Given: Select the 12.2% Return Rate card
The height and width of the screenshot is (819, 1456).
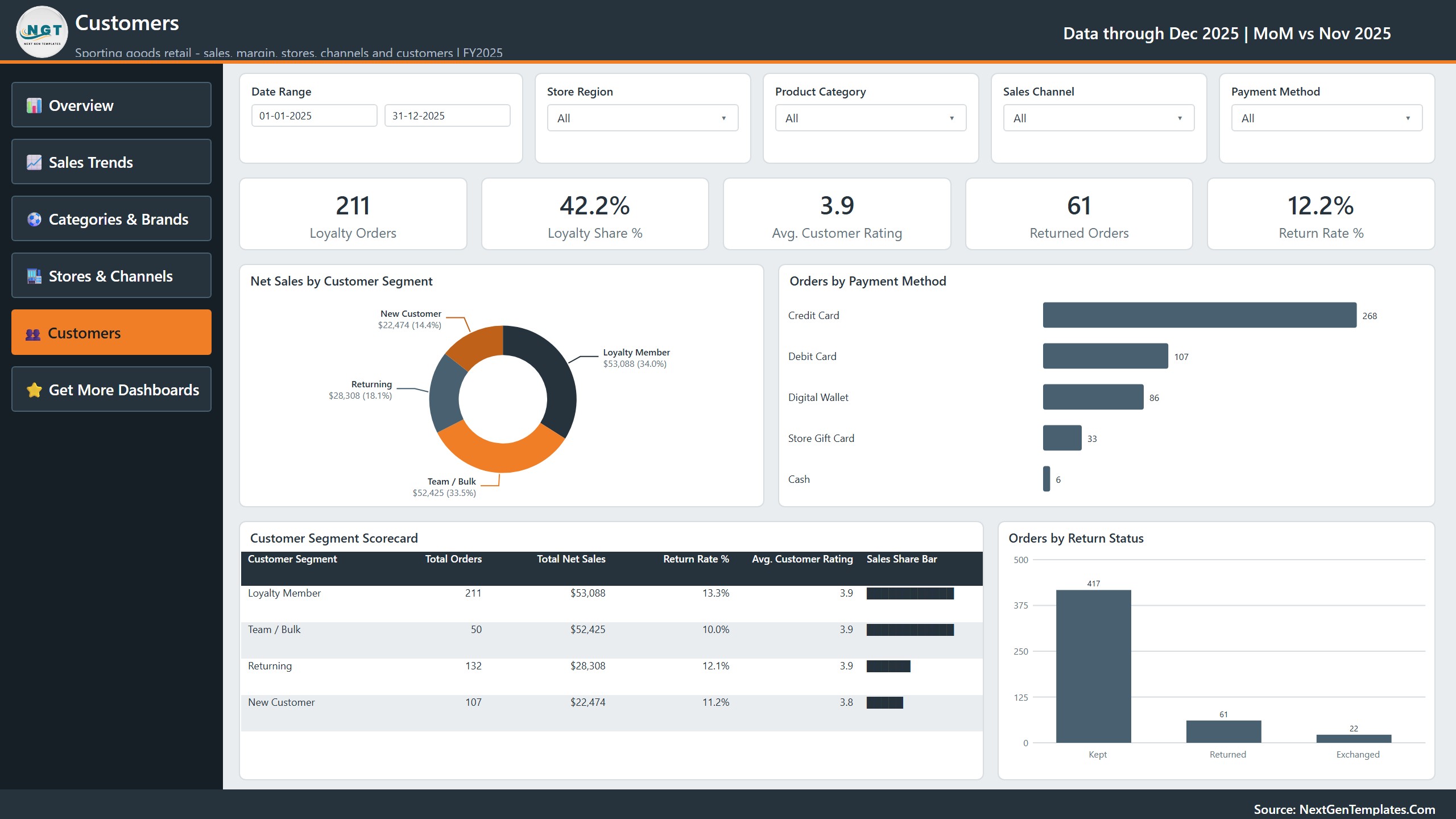Looking at the screenshot, I should (1321, 214).
